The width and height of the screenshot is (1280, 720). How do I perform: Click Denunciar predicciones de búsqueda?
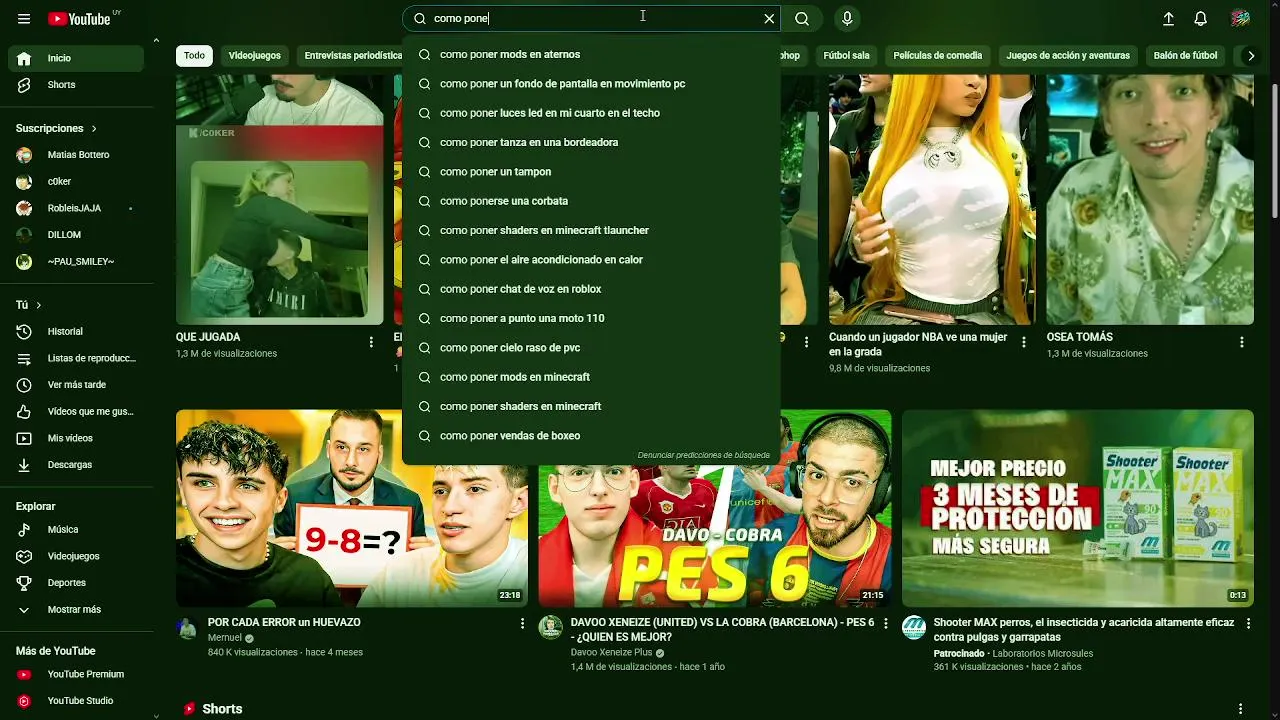pos(704,455)
